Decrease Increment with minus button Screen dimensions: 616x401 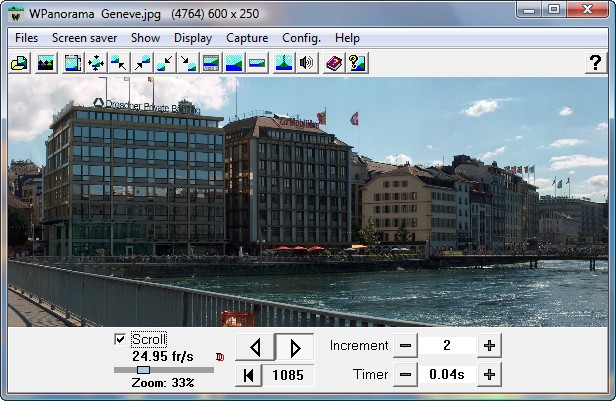tap(405, 346)
